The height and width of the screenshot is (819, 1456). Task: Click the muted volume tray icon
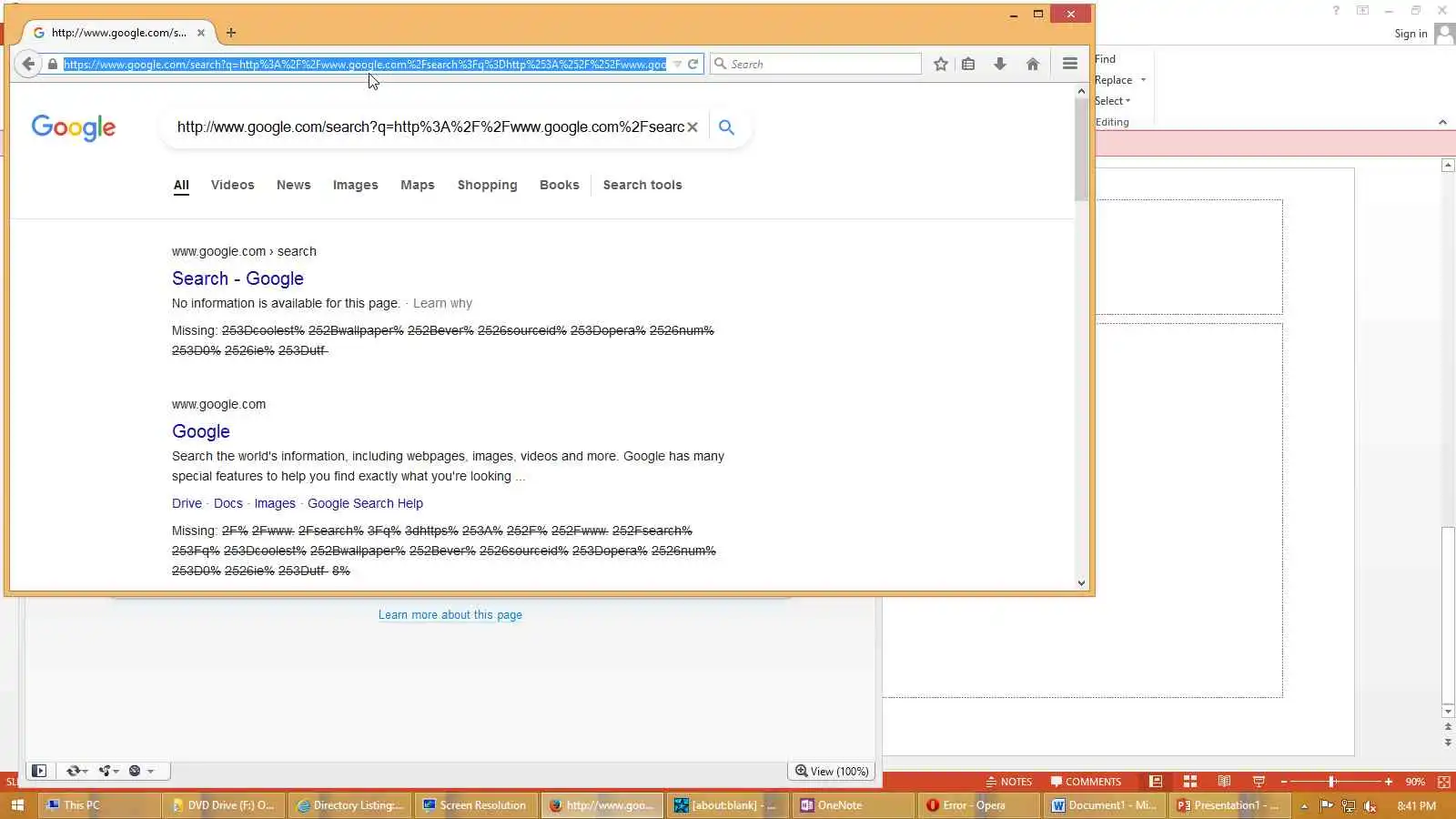point(1370,805)
